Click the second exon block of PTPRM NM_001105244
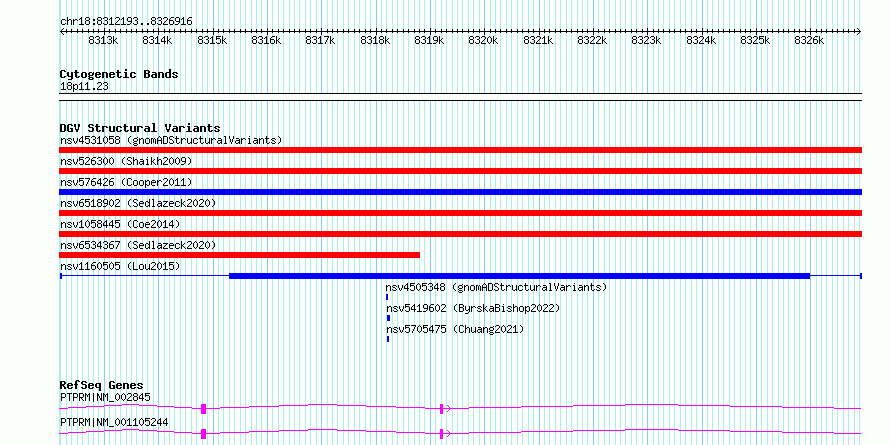This screenshot has width=890, height=445. click(x=441, y=434)
